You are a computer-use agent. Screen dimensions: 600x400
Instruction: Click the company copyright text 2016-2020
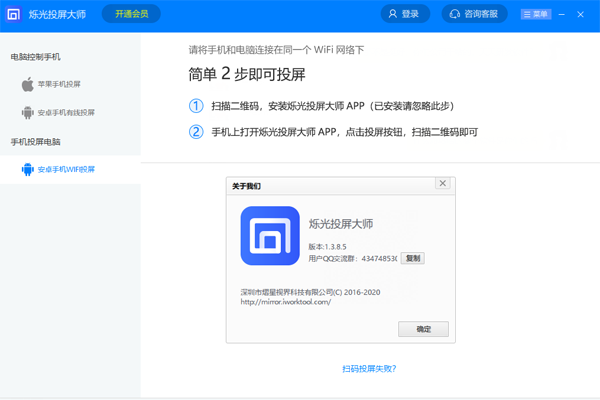pyautogui.click(x=310, y=292)
